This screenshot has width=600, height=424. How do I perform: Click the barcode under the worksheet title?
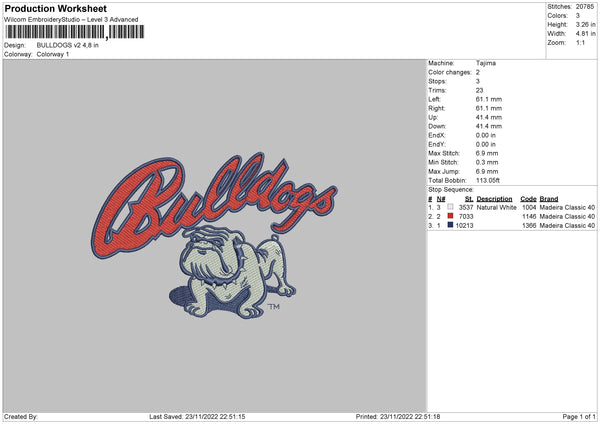75,32
